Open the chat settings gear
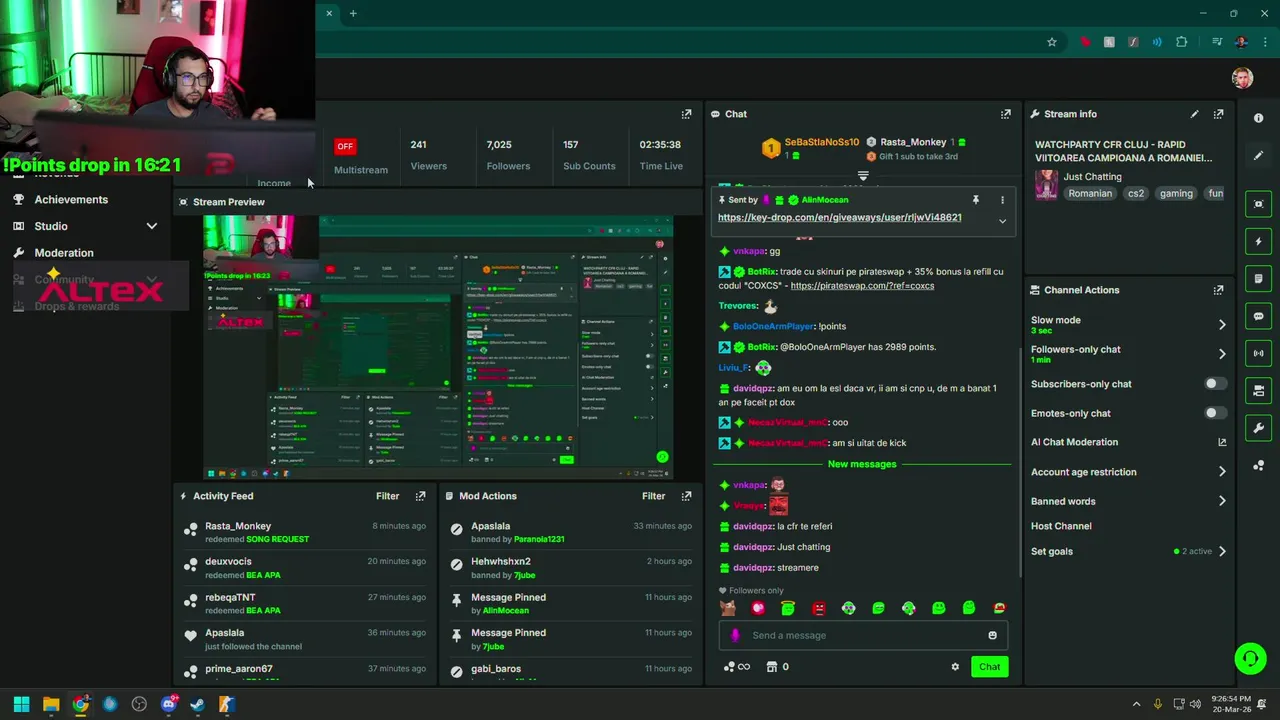This screenshot has width=1280, height=720. click(955, 667)
